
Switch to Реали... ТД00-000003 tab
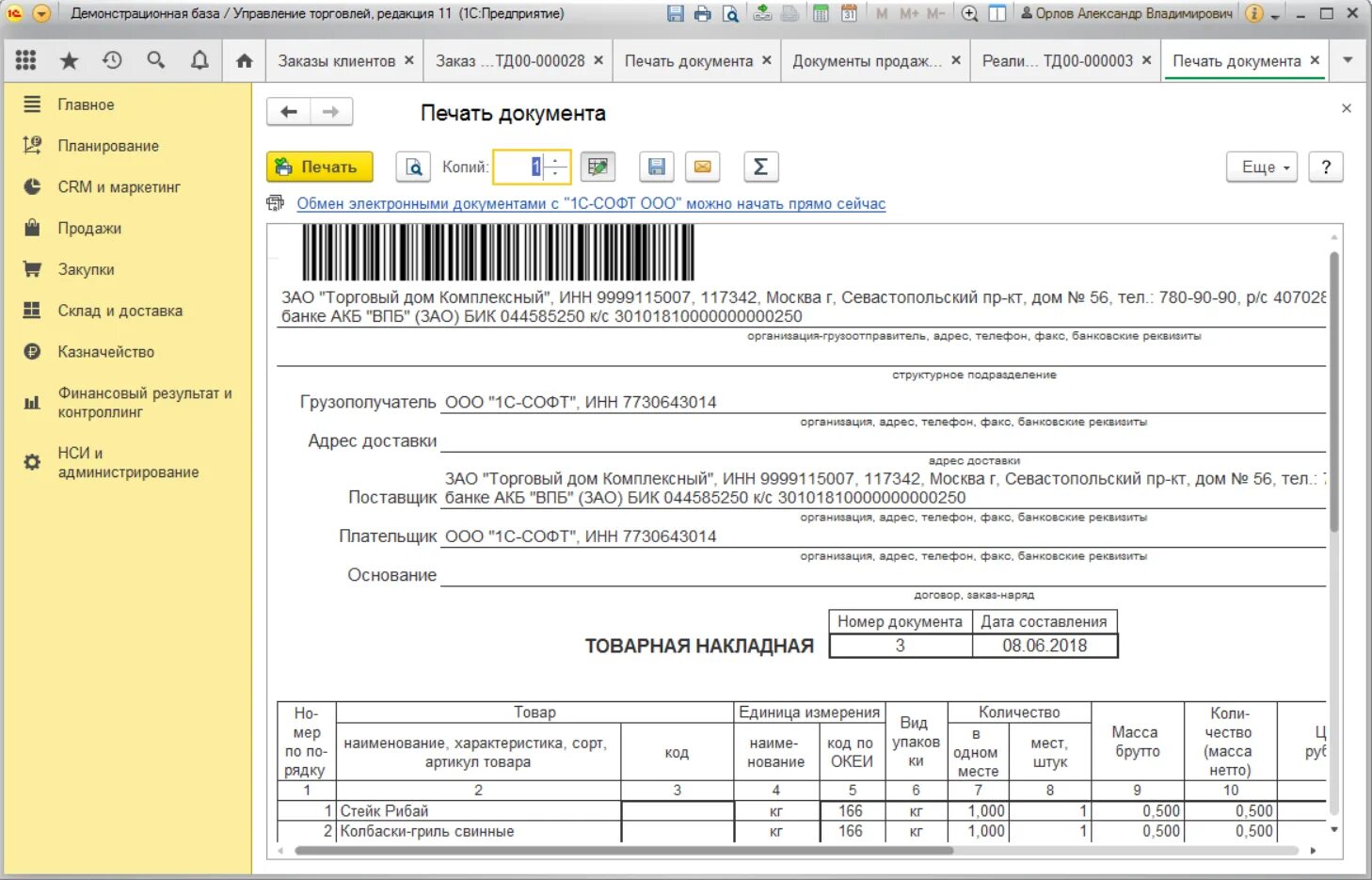click(x=1058, y=61)
